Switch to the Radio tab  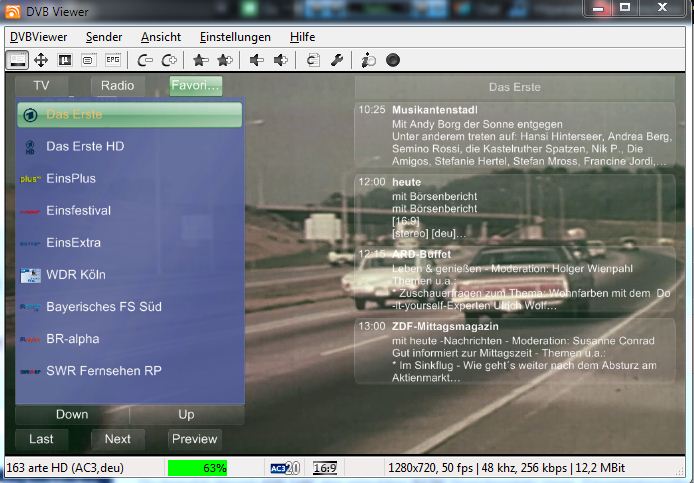[x=118, y=85]
